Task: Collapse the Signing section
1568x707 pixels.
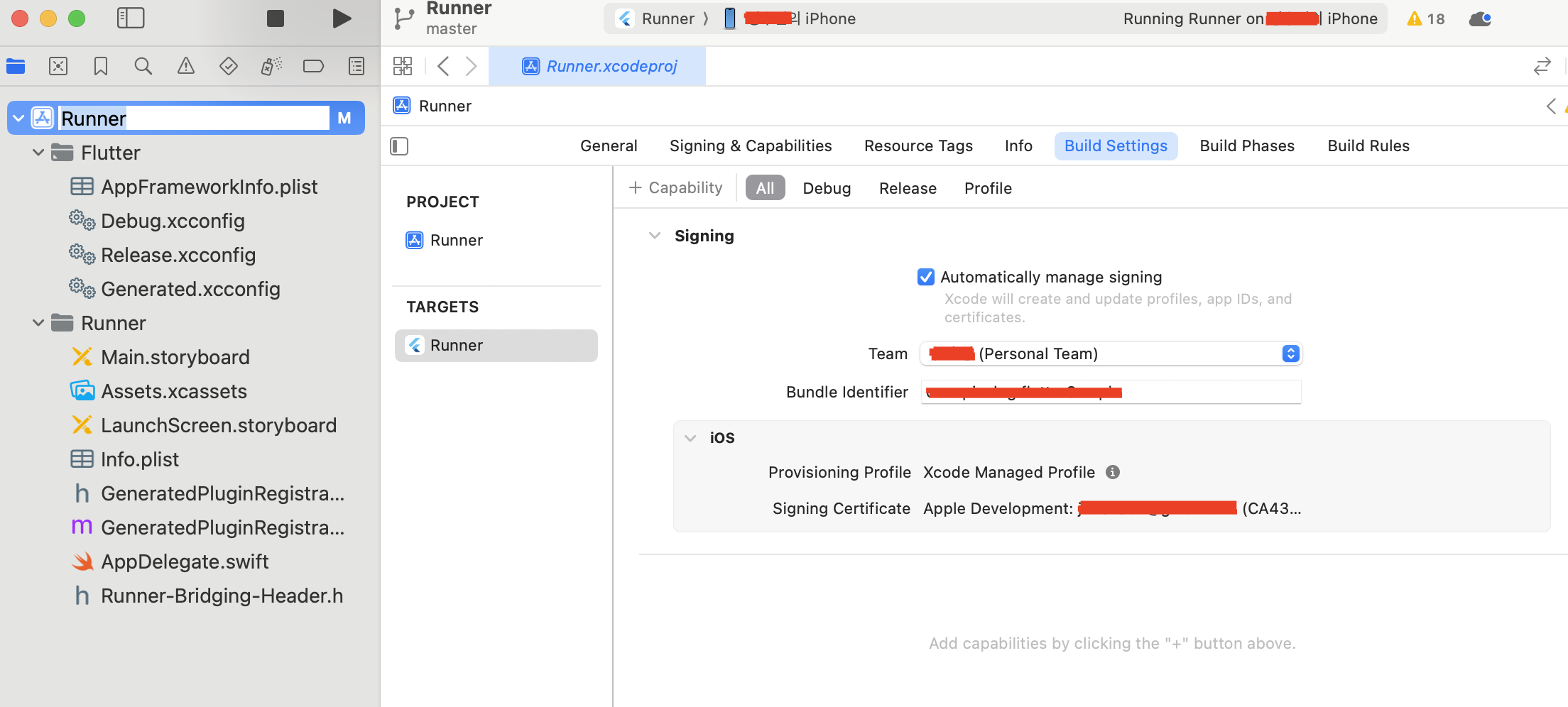Action: [655, 236]
